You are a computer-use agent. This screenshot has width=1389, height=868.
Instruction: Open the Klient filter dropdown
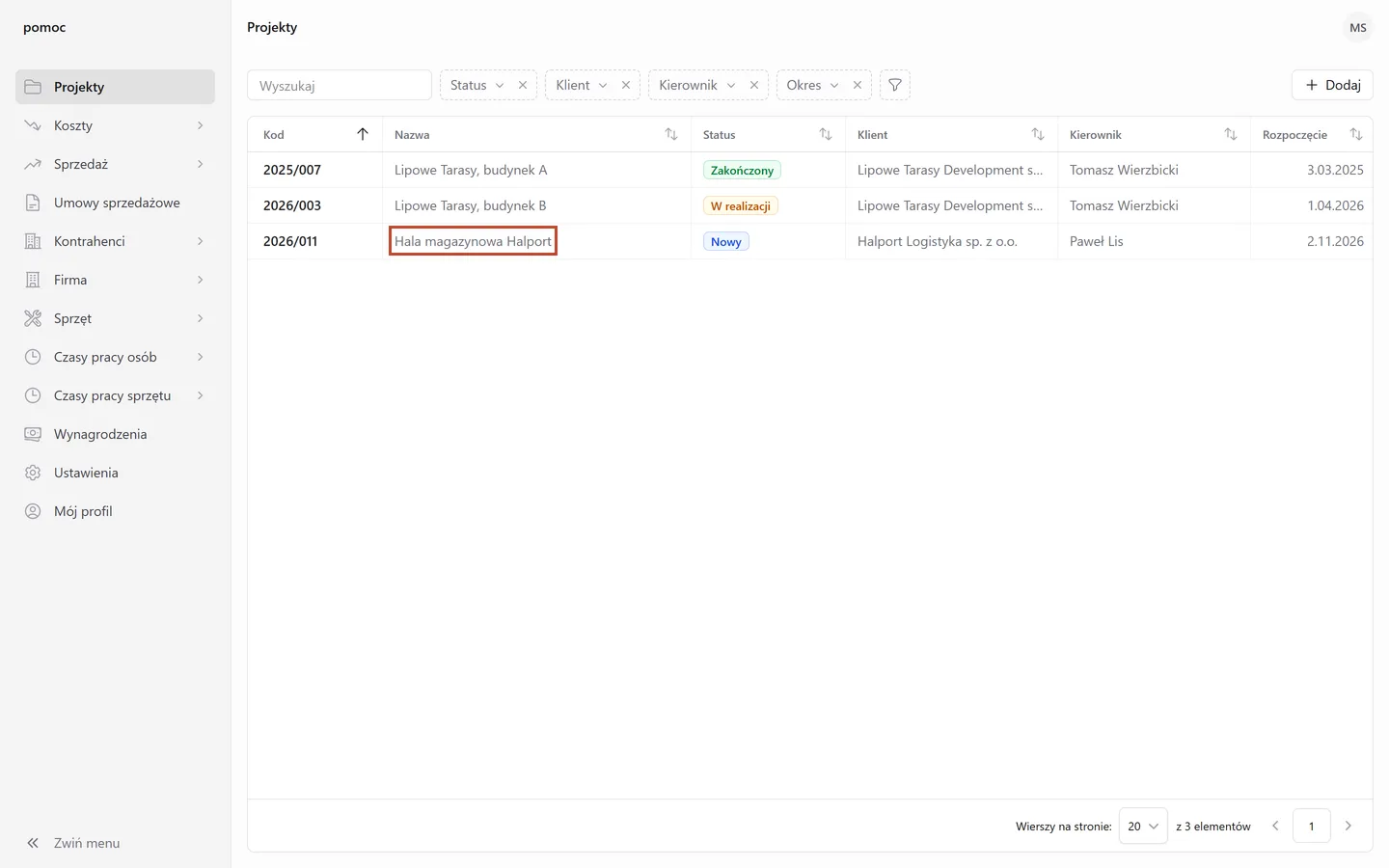click(x=582, y=85)
